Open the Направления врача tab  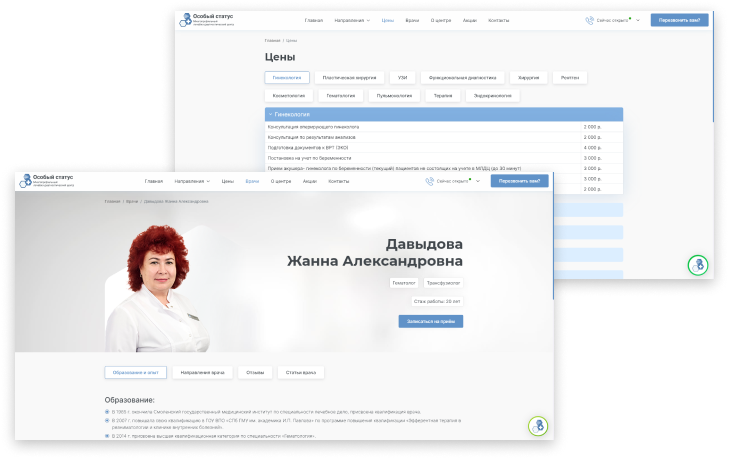(x=202, y=372)
